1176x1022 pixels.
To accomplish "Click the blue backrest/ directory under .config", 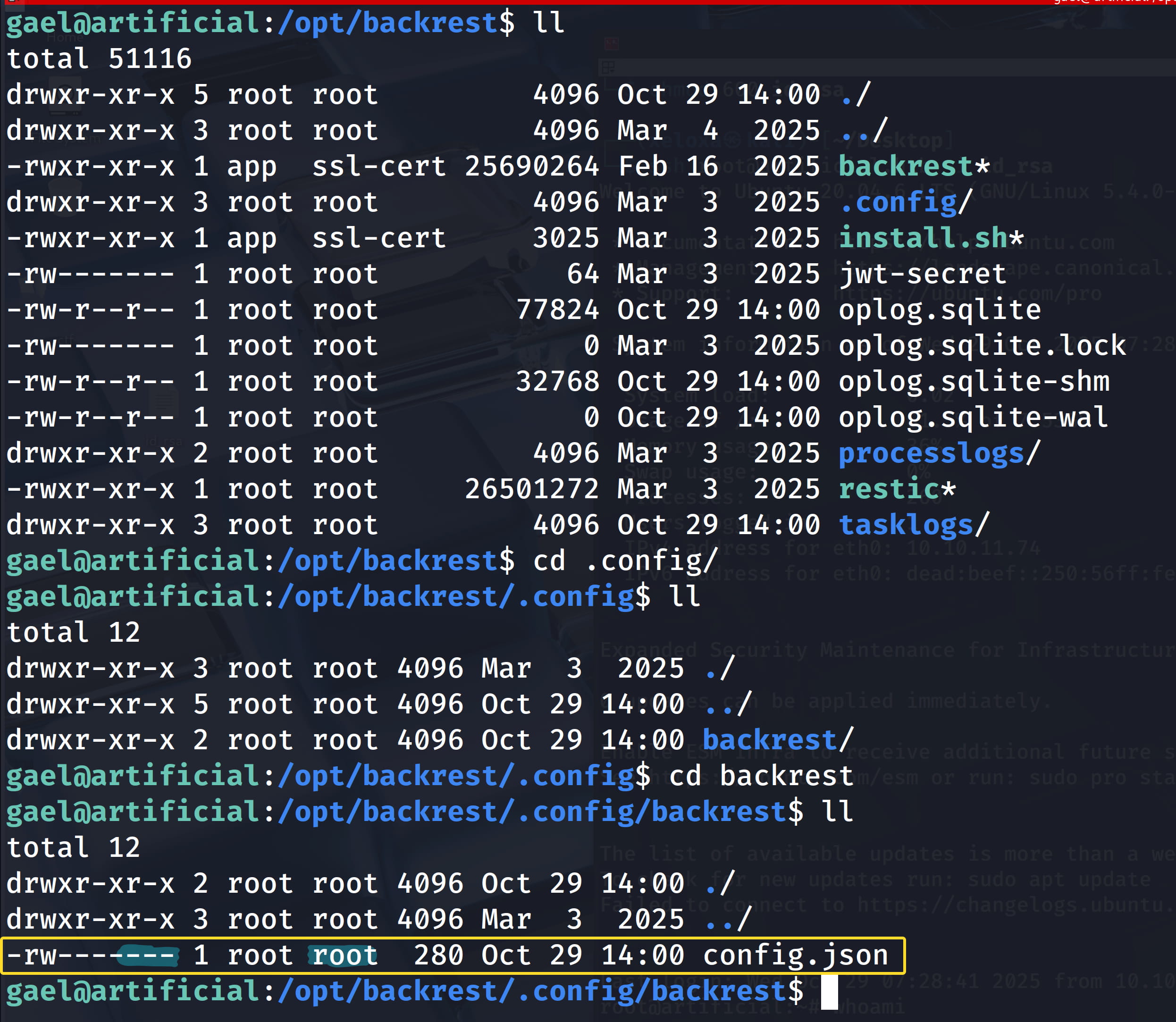I will coord(777,740).
